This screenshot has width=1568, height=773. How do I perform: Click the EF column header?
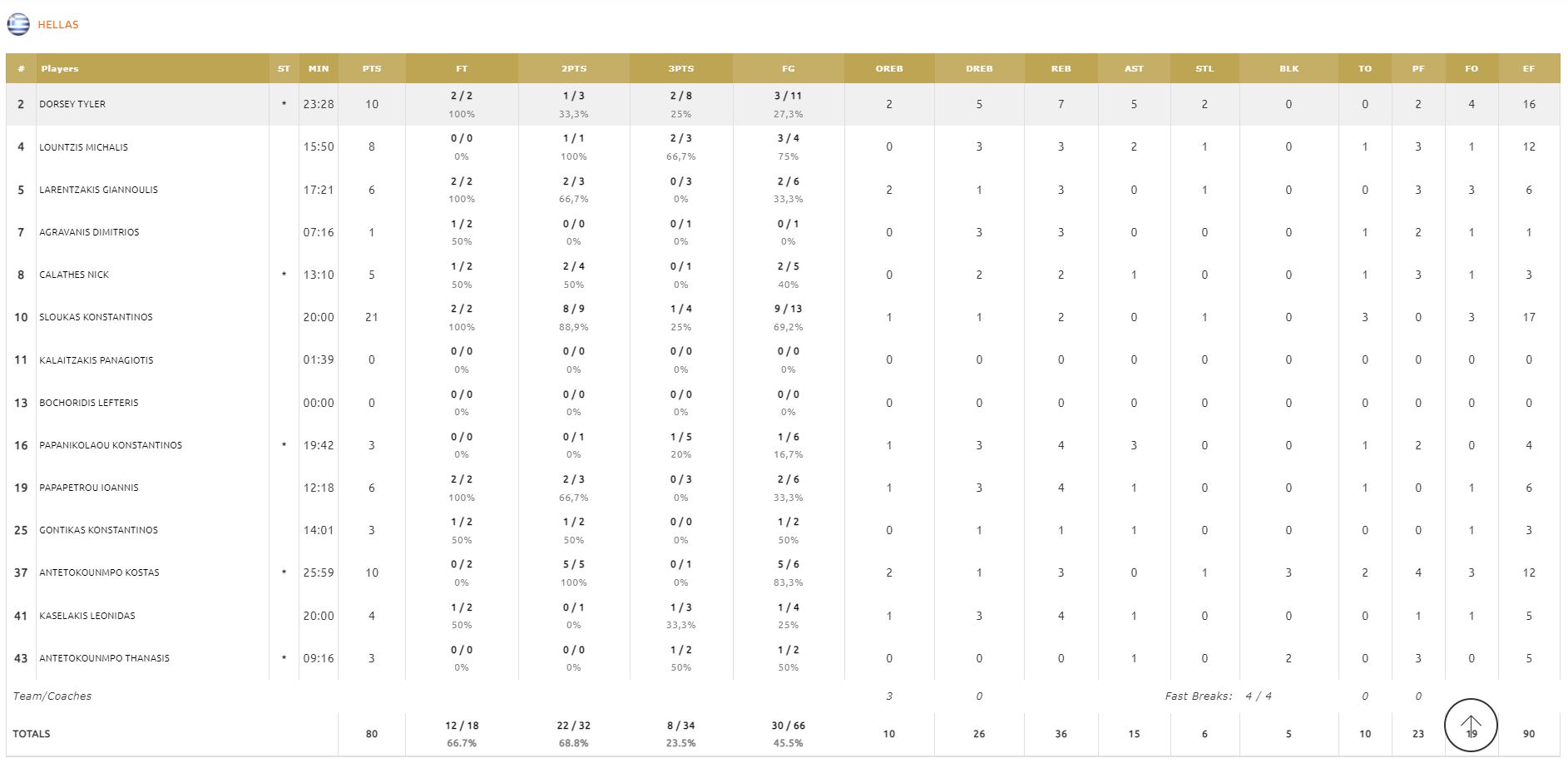tap(1529, 68)
